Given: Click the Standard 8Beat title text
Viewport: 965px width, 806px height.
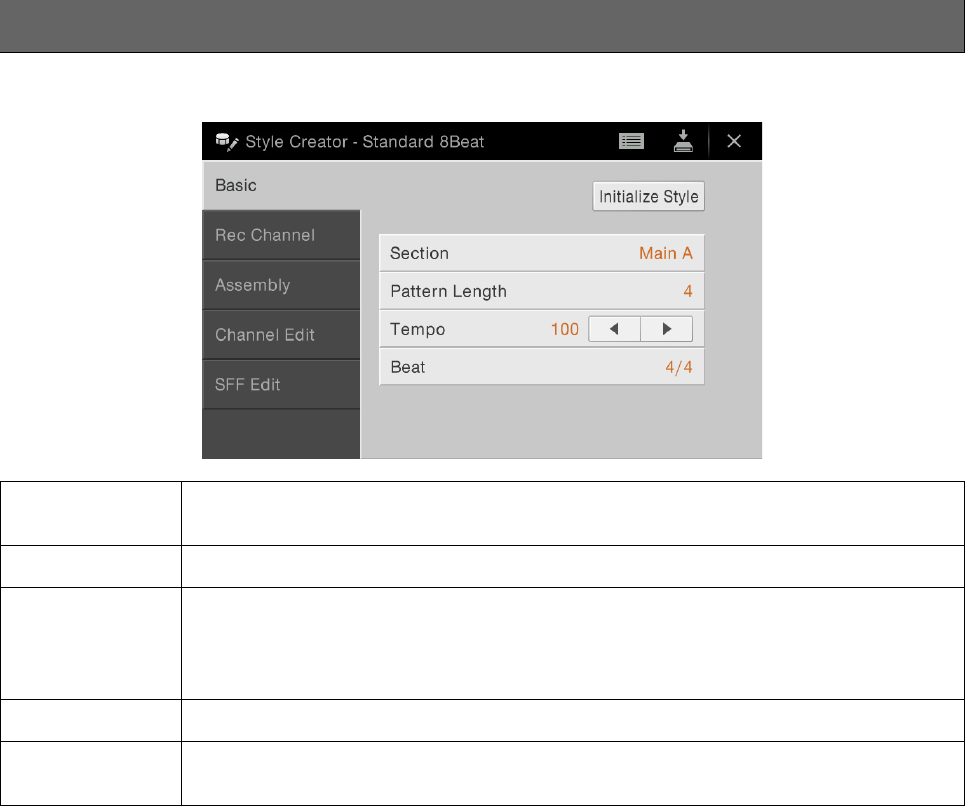Looking at the screenshot, I should click(423, 142).
